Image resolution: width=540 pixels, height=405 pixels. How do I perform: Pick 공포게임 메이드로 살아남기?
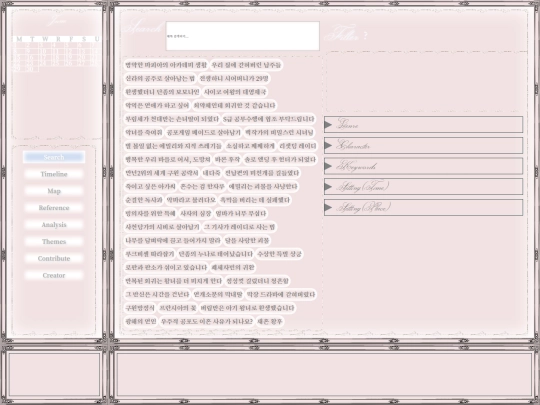point(204,132)
